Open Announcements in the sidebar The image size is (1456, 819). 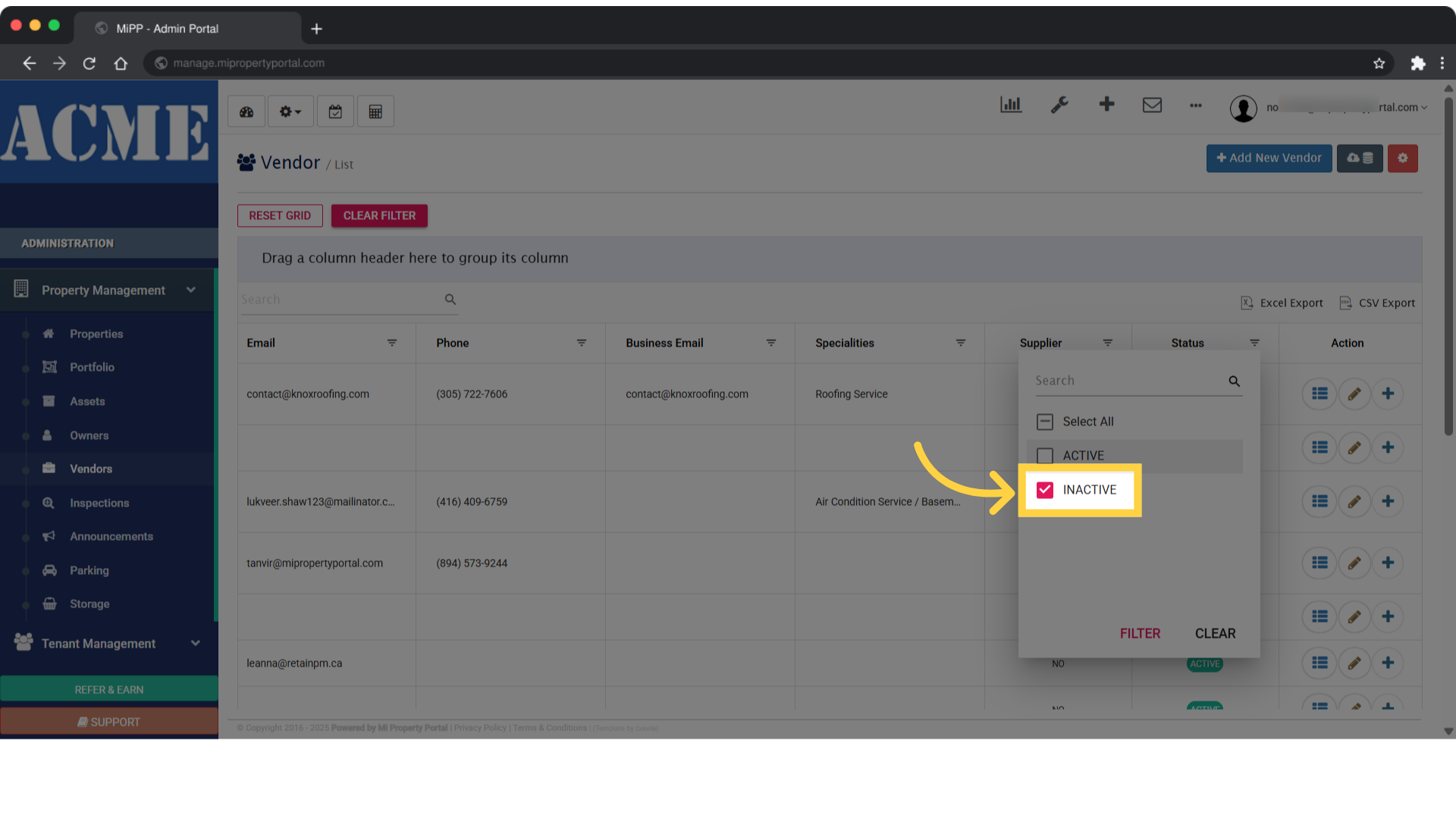tap(111, 536)
